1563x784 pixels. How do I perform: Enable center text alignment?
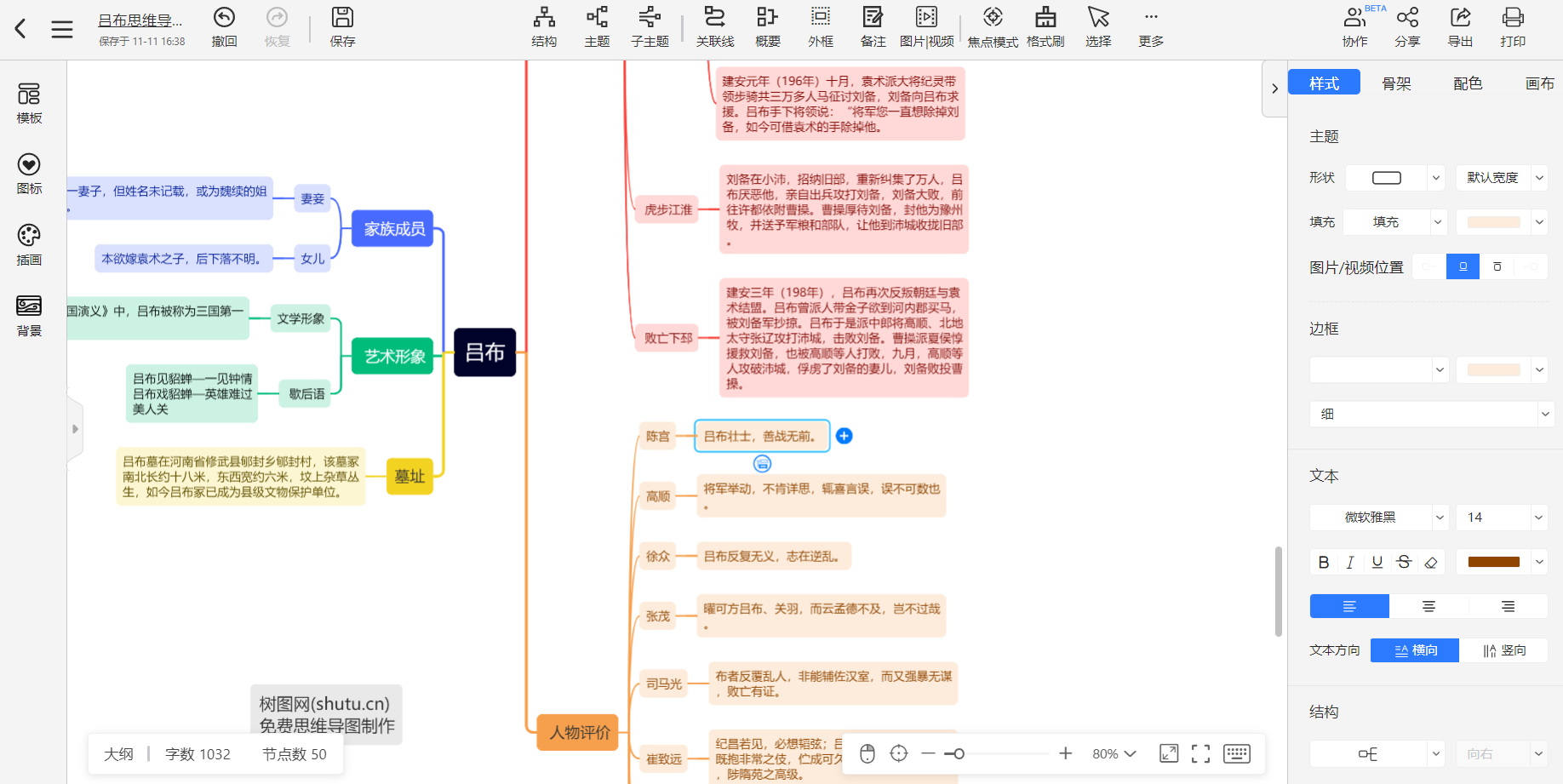[1428, 605]
